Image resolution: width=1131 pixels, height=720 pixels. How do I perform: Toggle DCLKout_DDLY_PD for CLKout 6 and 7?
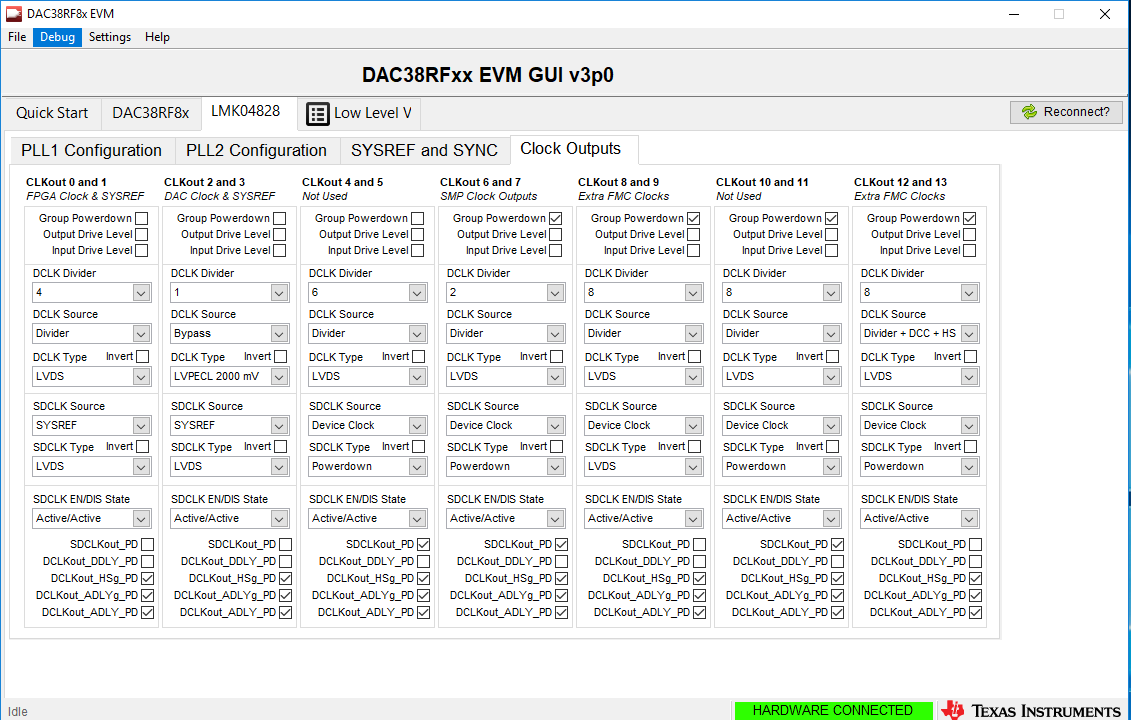coord(562,561)
